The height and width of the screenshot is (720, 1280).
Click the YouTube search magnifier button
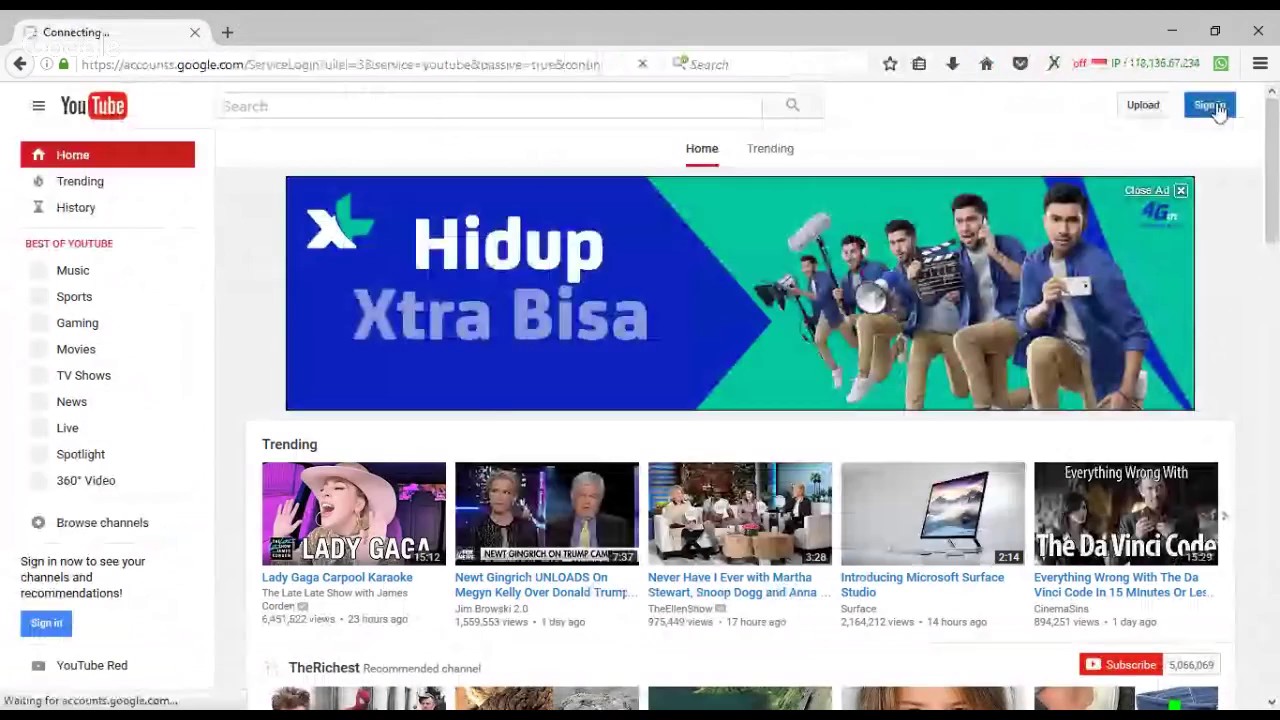pyautogui.click(x=792, y=105)
